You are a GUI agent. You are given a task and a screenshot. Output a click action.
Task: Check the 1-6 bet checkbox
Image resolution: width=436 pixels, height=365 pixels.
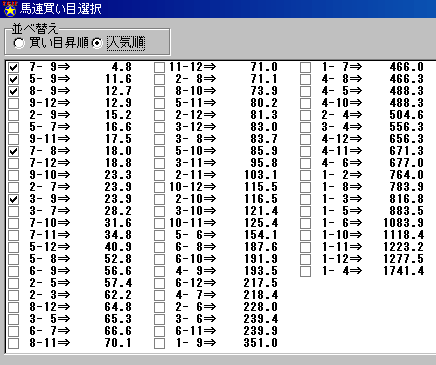click(x=305, y=223)
